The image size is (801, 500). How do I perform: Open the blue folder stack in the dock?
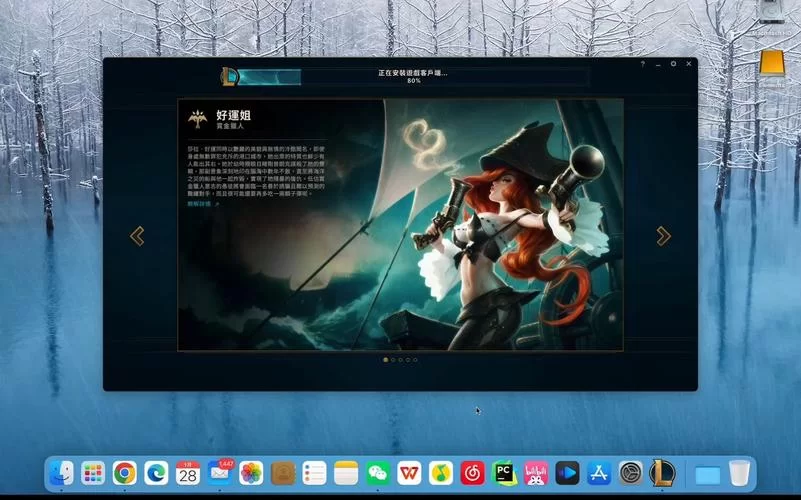point(708,474)
